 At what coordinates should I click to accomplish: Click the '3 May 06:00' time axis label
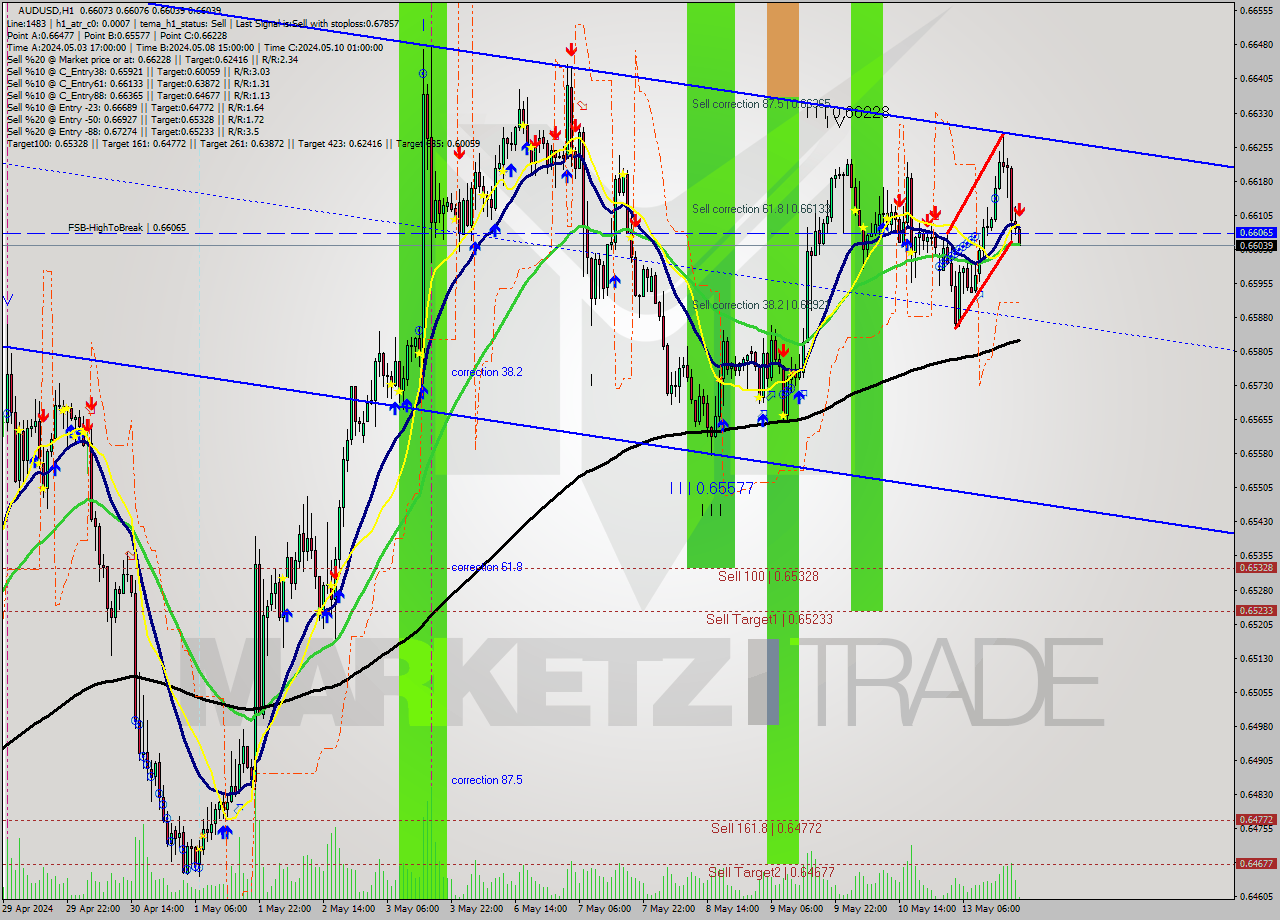pyautogui.click(x=412, y=909)
